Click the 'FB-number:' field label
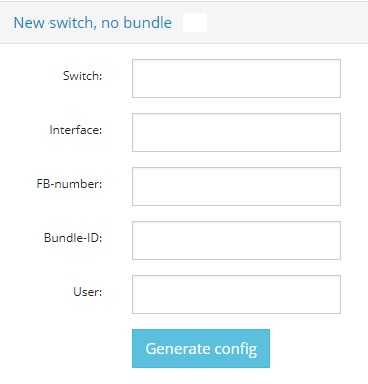Screen dimensions: 368x384 pos(69,184)
